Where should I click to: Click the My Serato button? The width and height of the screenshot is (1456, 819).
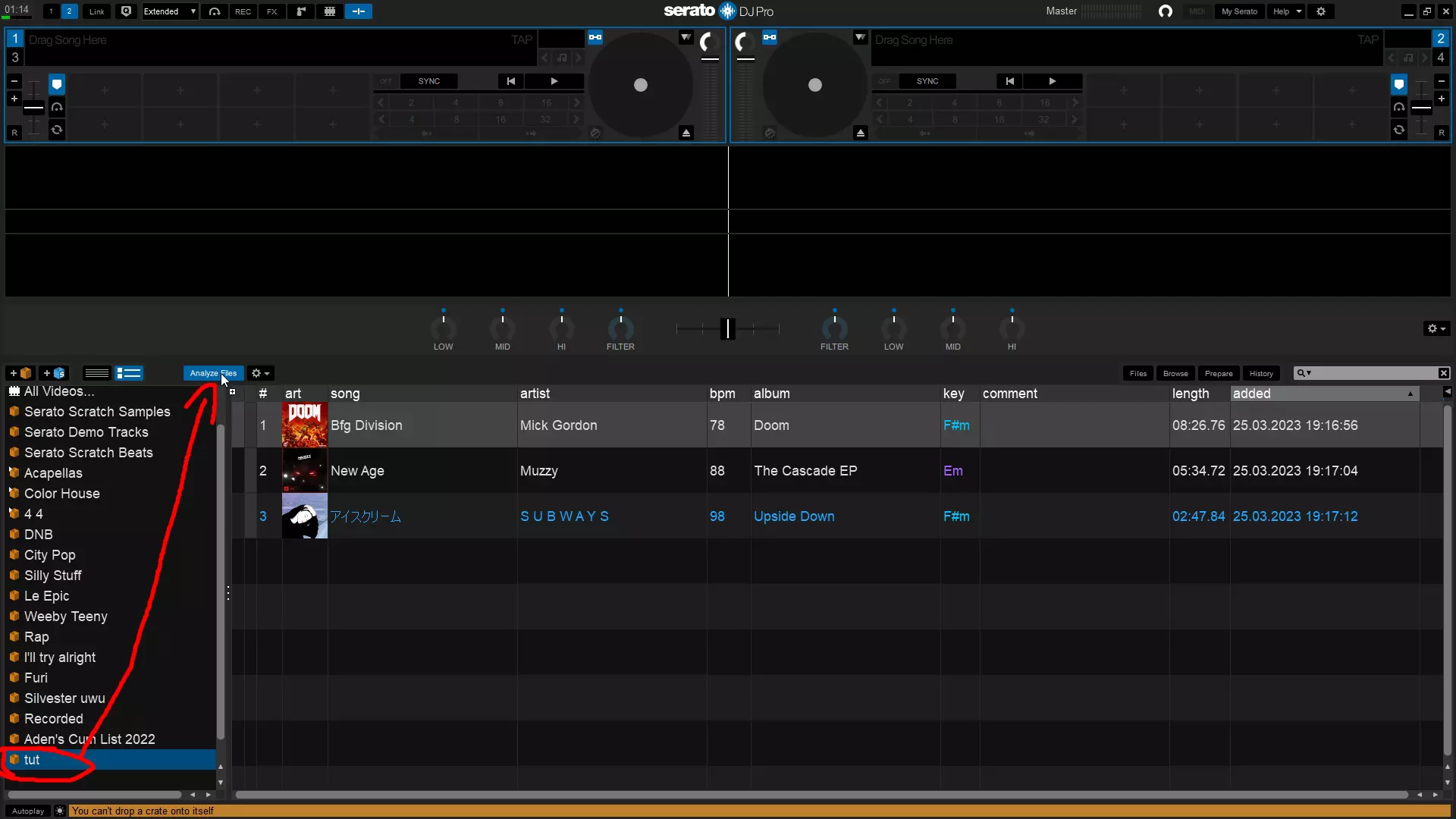pyautogui.click(x=1239, y=11)
